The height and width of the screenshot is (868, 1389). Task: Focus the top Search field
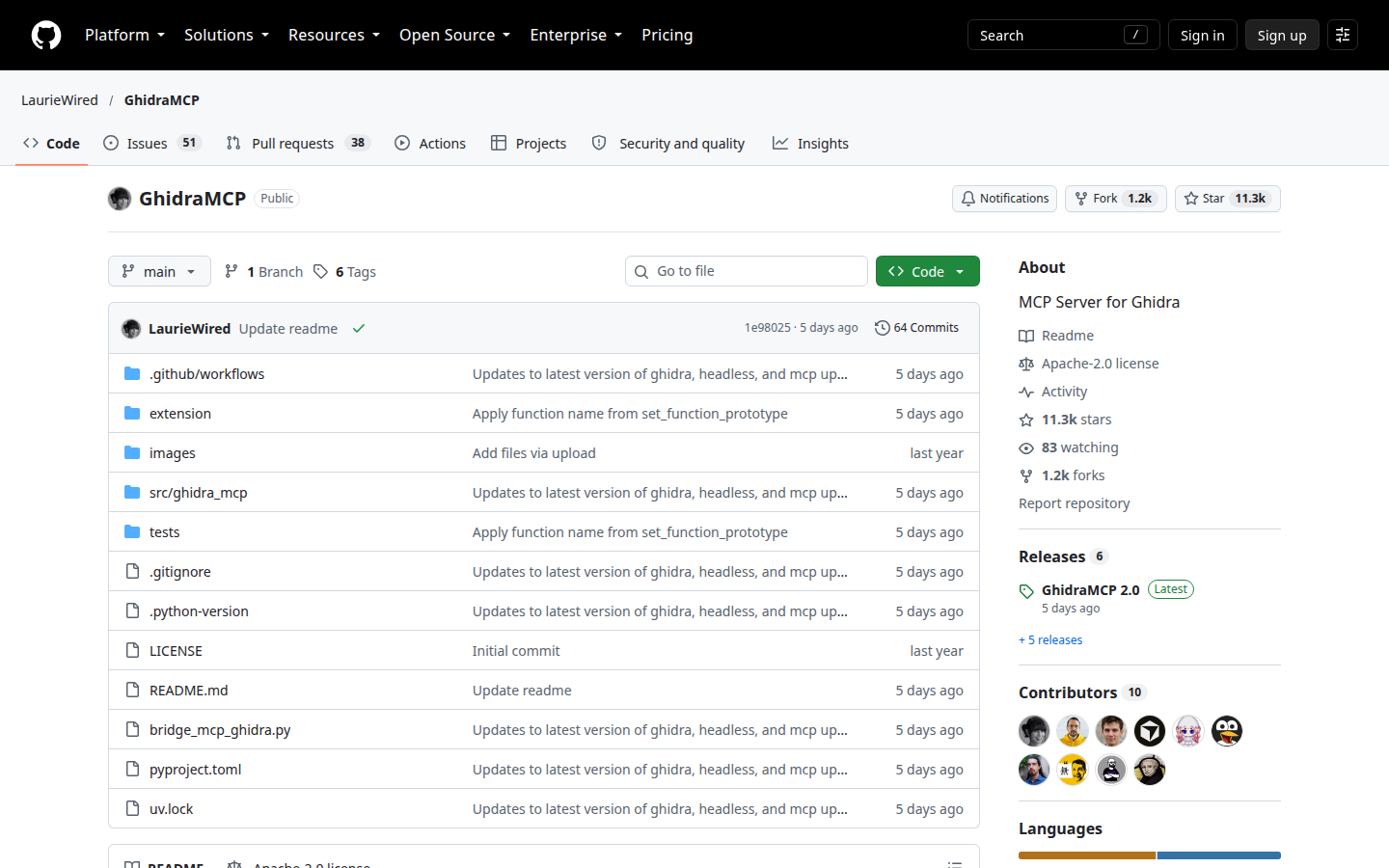pos(1063,35)
